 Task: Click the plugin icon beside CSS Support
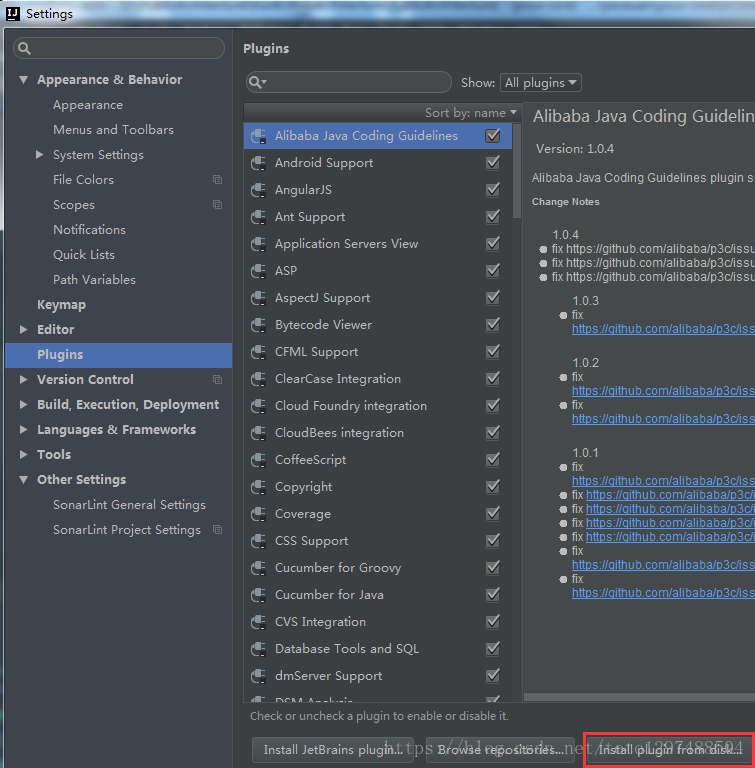point(258,541)
